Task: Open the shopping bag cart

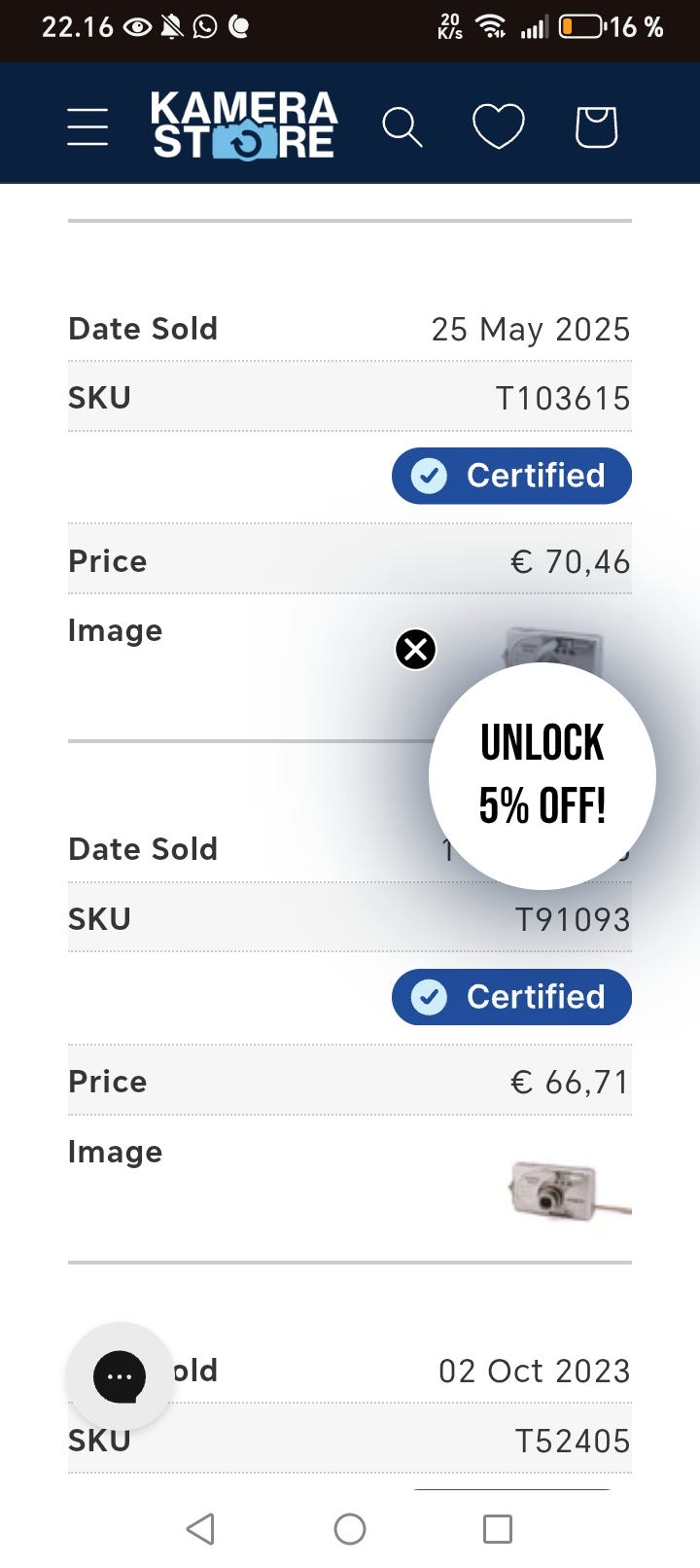Action: click(596, 126)
